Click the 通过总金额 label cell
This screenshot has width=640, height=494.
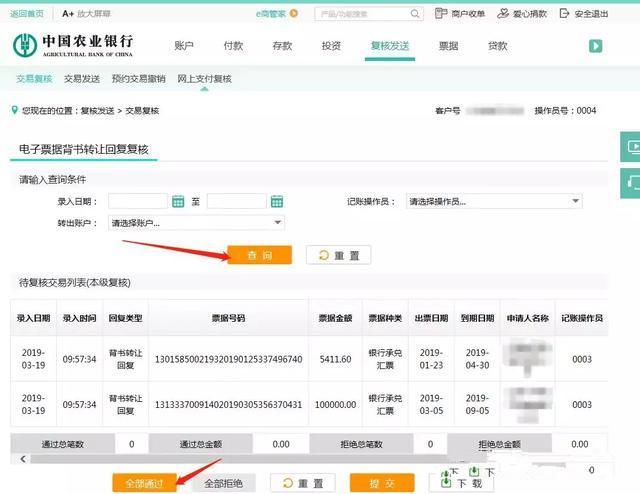(x=200, y=444)
